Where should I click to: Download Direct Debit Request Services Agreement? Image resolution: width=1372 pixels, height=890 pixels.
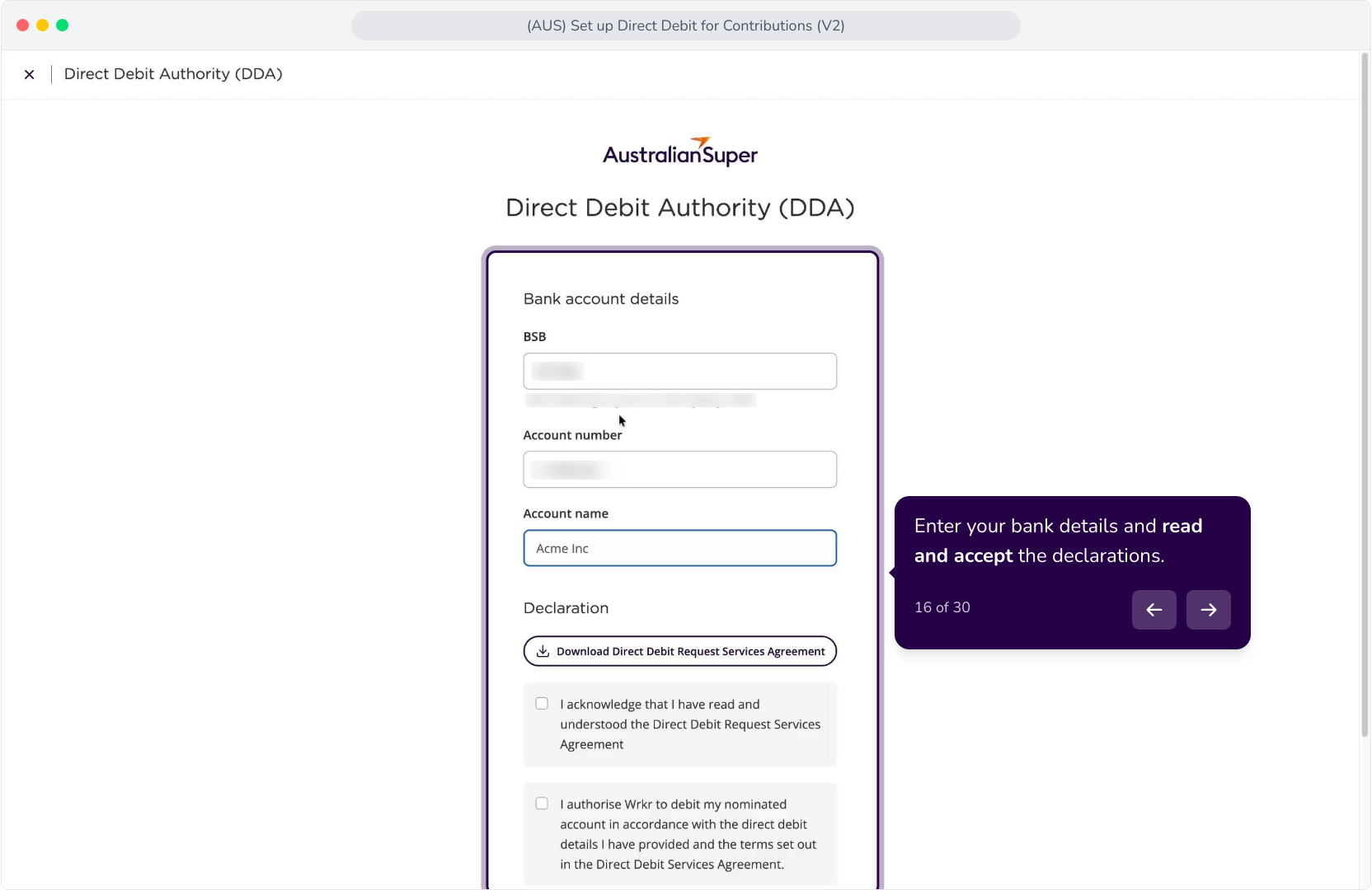pos(680,651)
